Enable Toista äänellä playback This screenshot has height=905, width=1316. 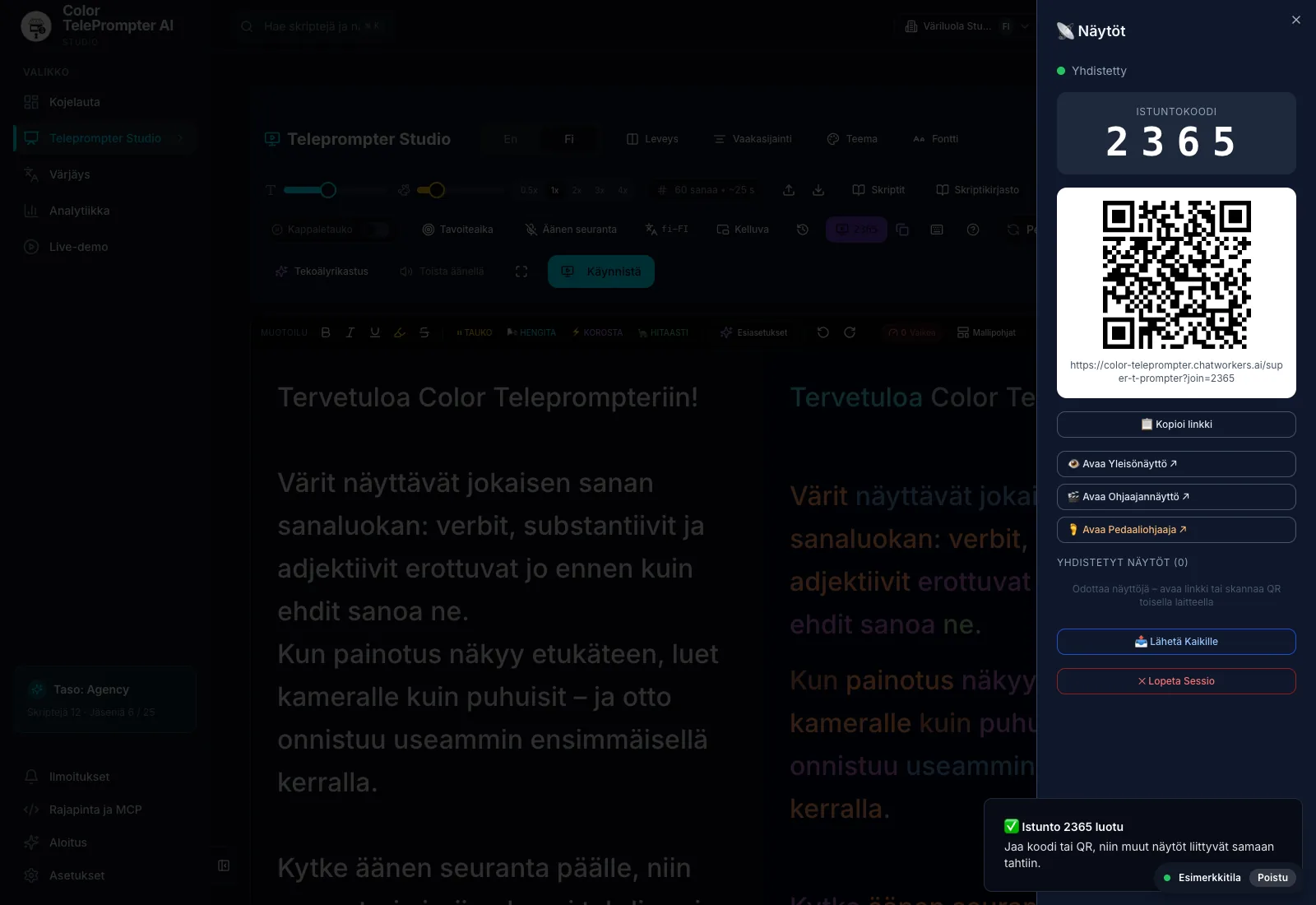coord(442,271)
